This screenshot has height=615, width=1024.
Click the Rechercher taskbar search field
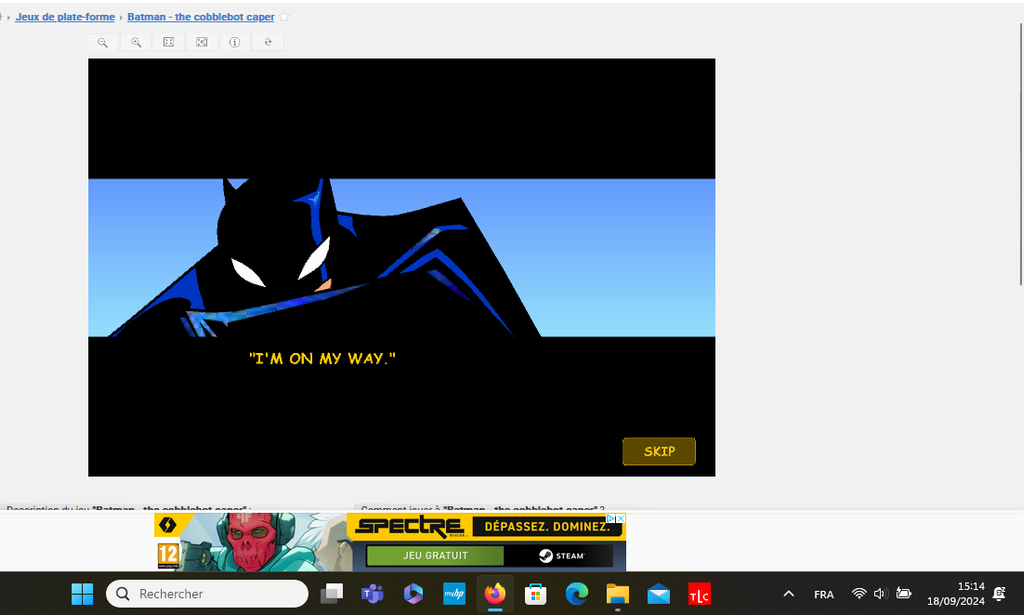click(x=207, y=594)
